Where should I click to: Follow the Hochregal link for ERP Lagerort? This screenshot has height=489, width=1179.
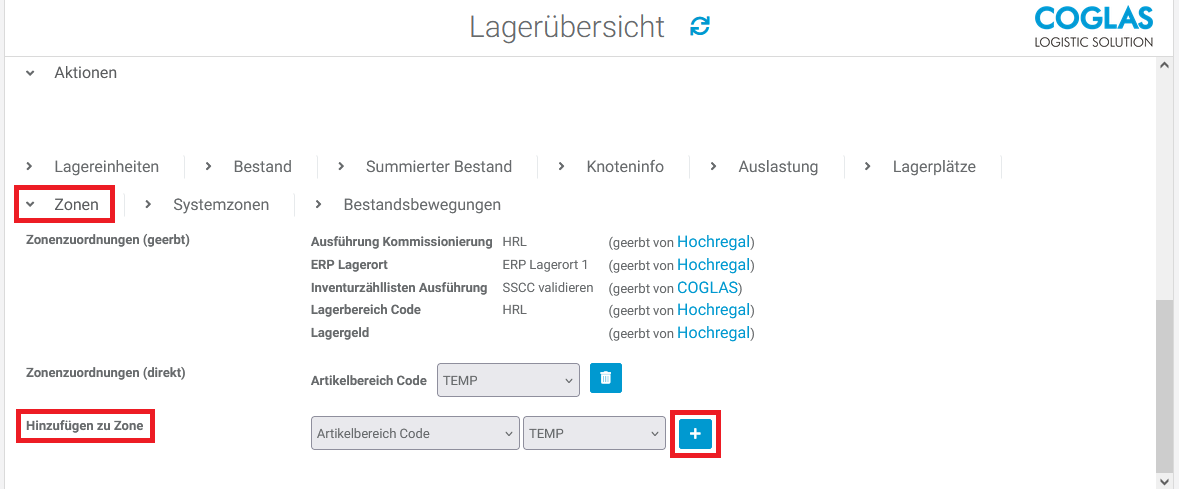[713, 264]
